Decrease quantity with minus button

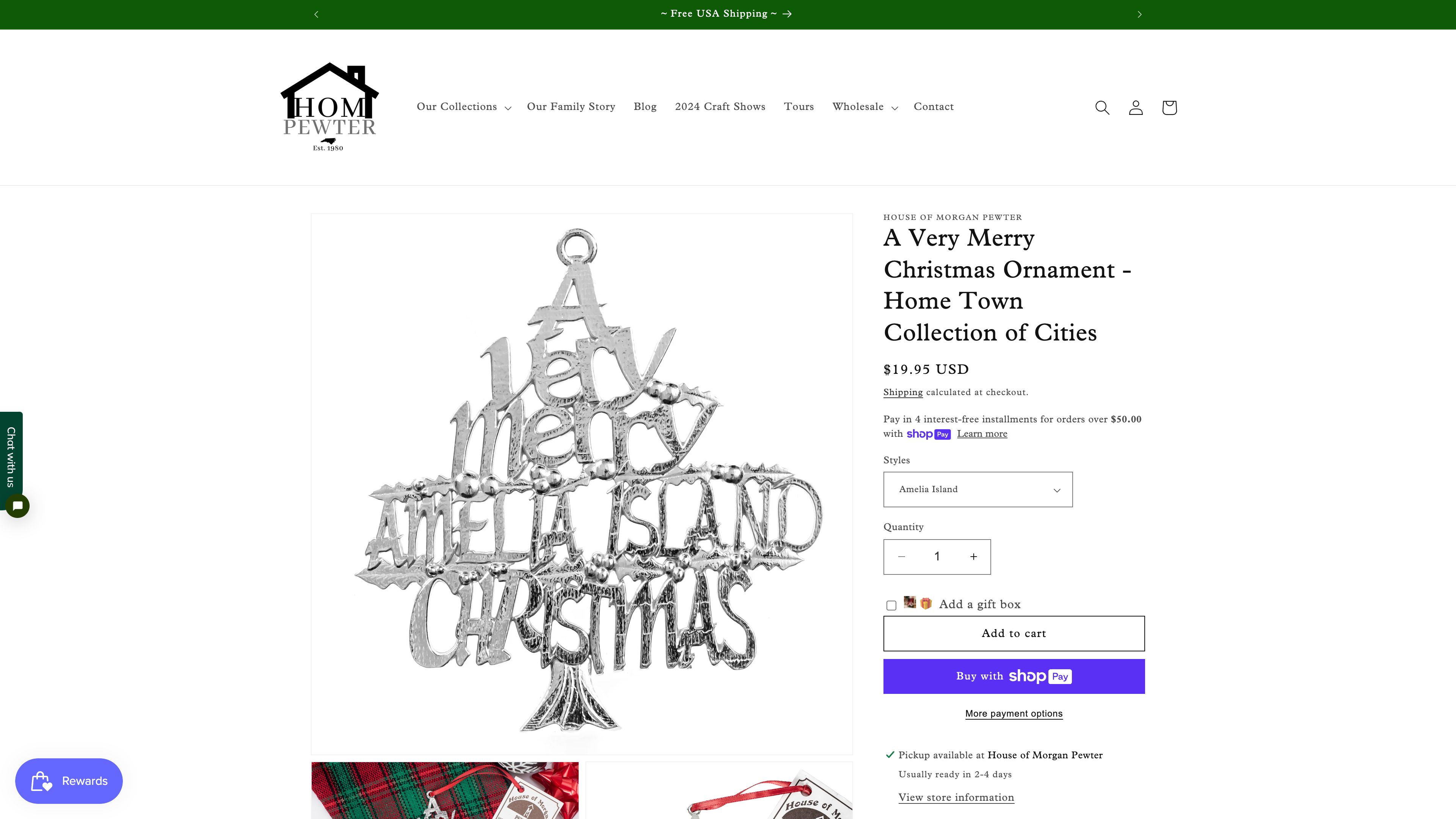click(x=902, y=557)
